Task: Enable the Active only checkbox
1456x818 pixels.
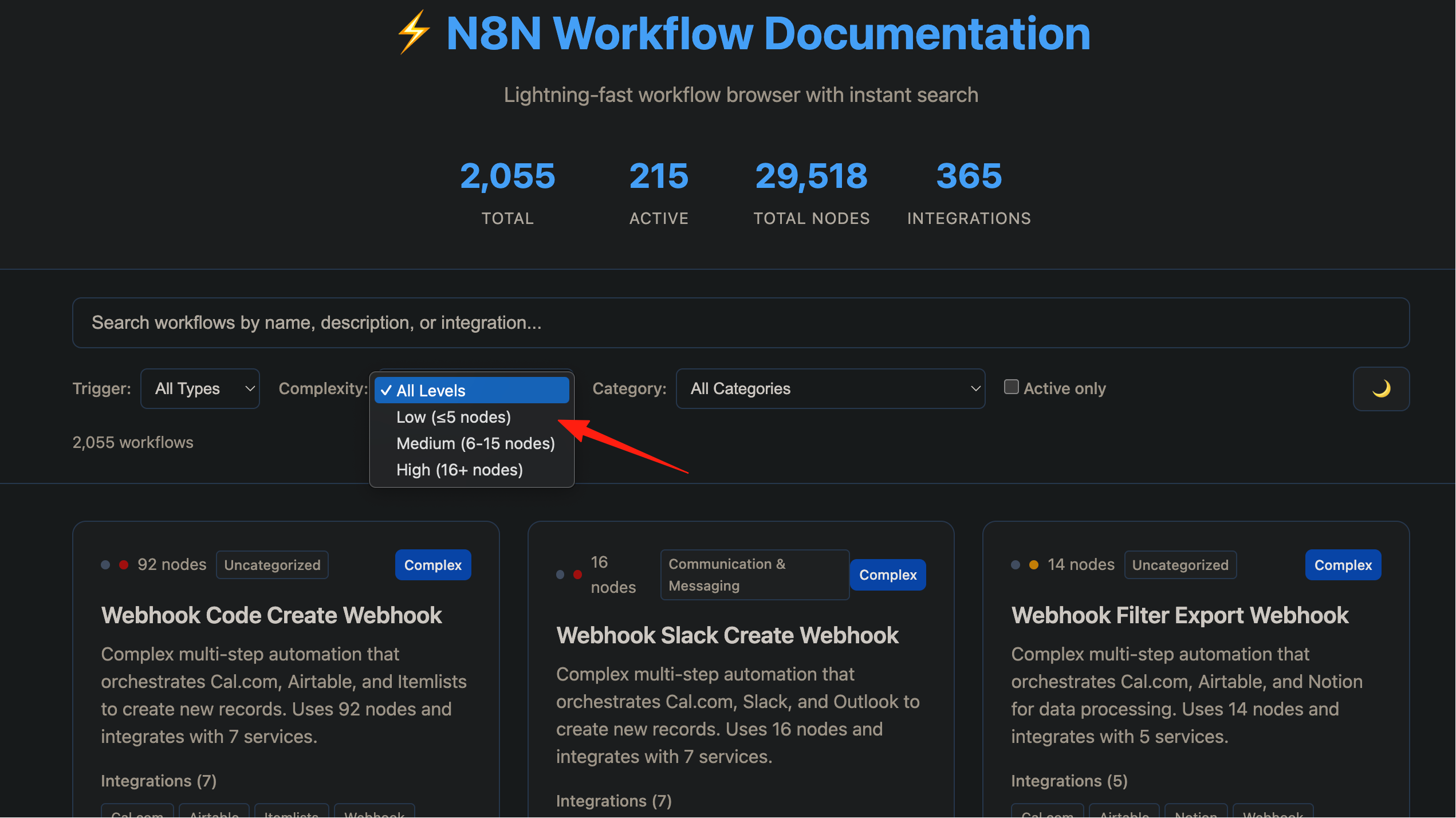Action: pyautogui.click(x=1012, y=387)
